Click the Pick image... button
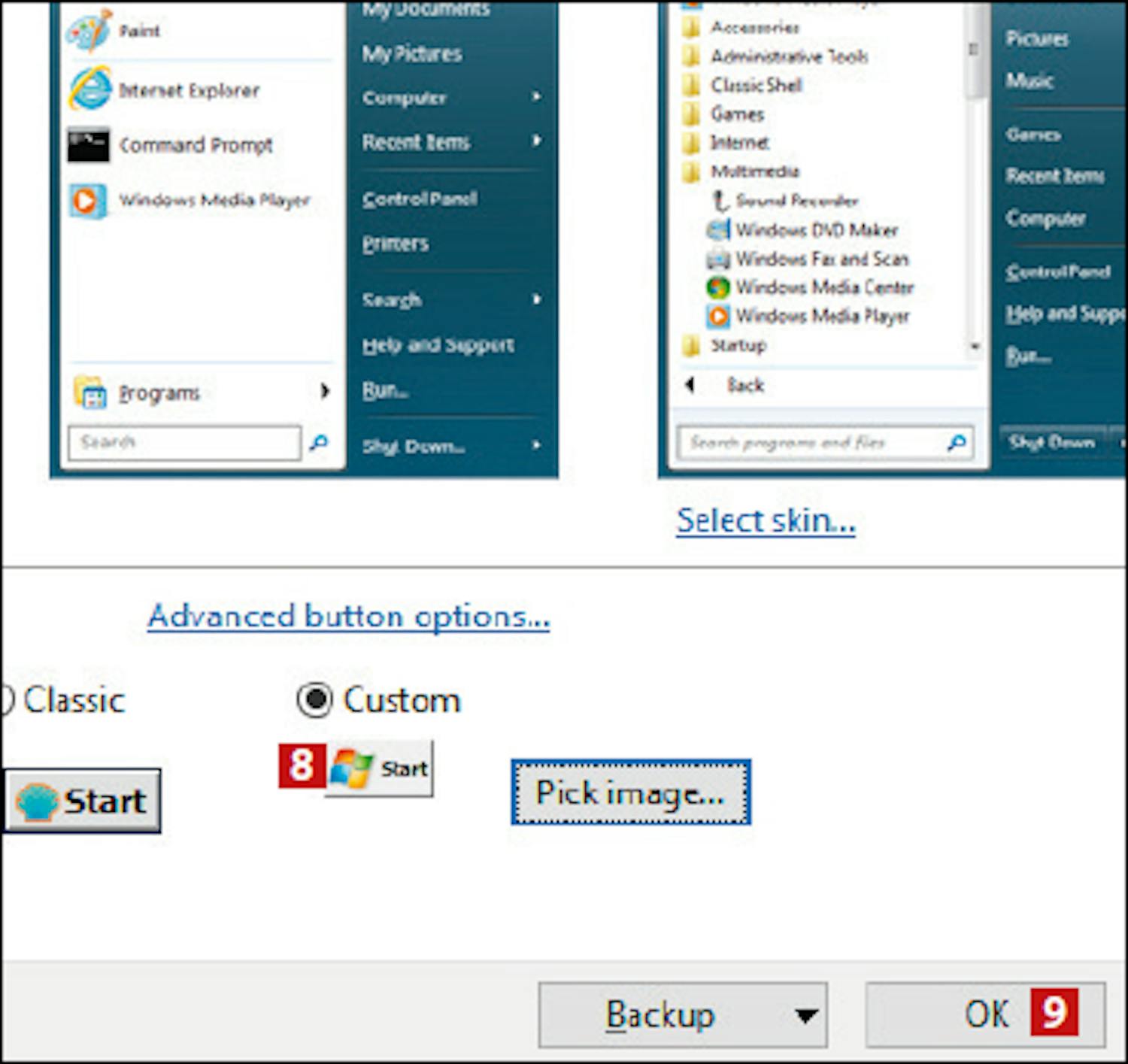1128x1064 pixels. [631, 792]
